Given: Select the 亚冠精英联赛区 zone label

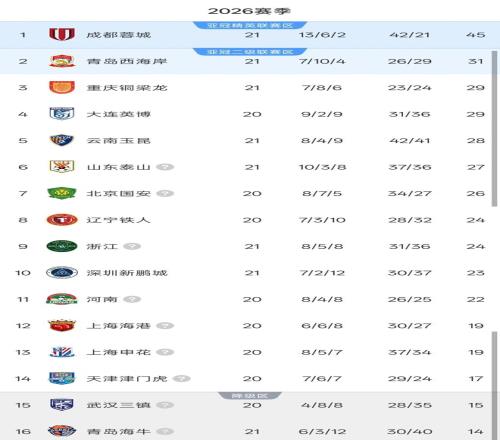Looking at the screenshot, I should click(x=250, y=25).
